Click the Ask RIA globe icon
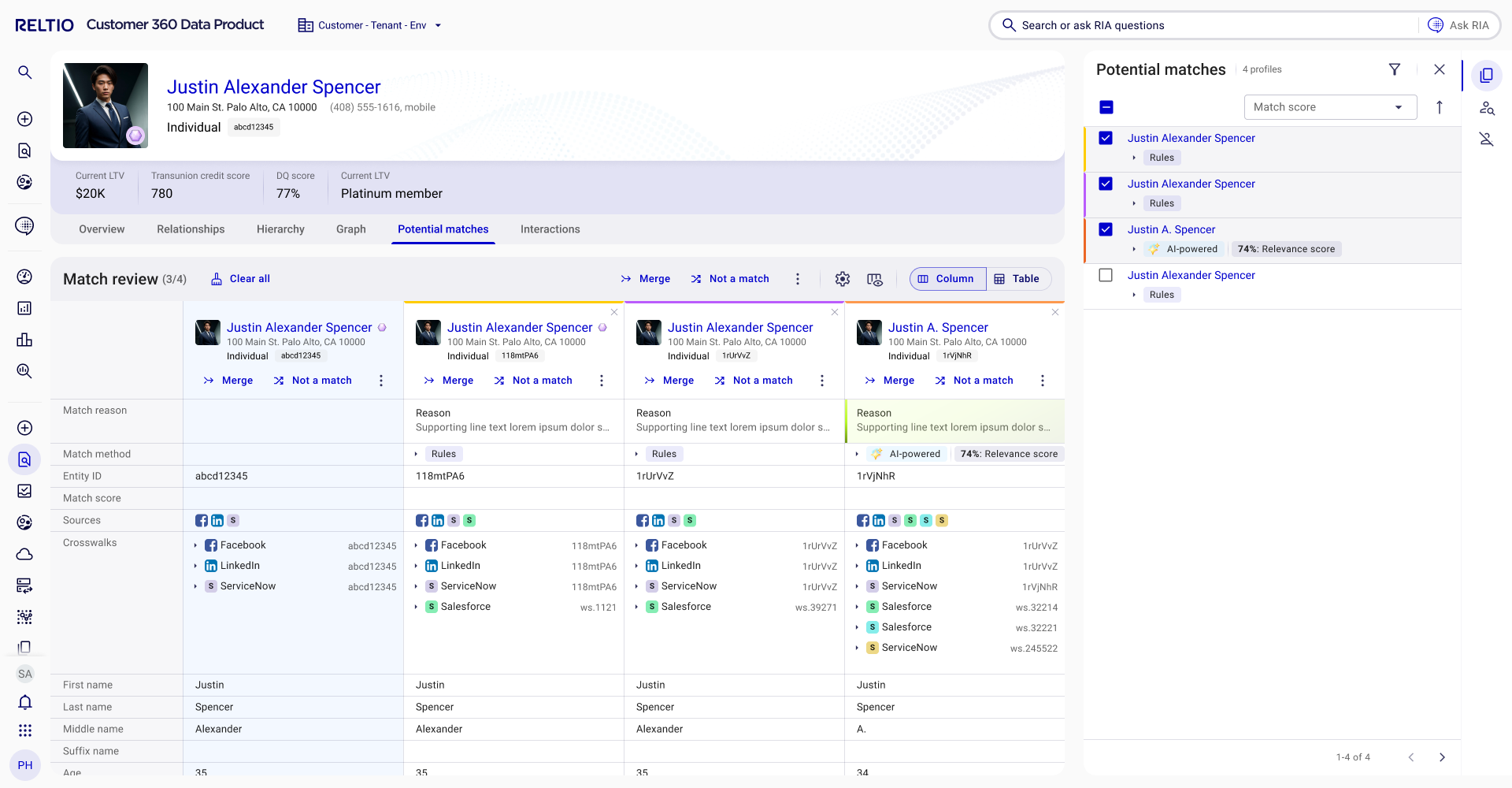The image size is (1512, 788). 1436,25
